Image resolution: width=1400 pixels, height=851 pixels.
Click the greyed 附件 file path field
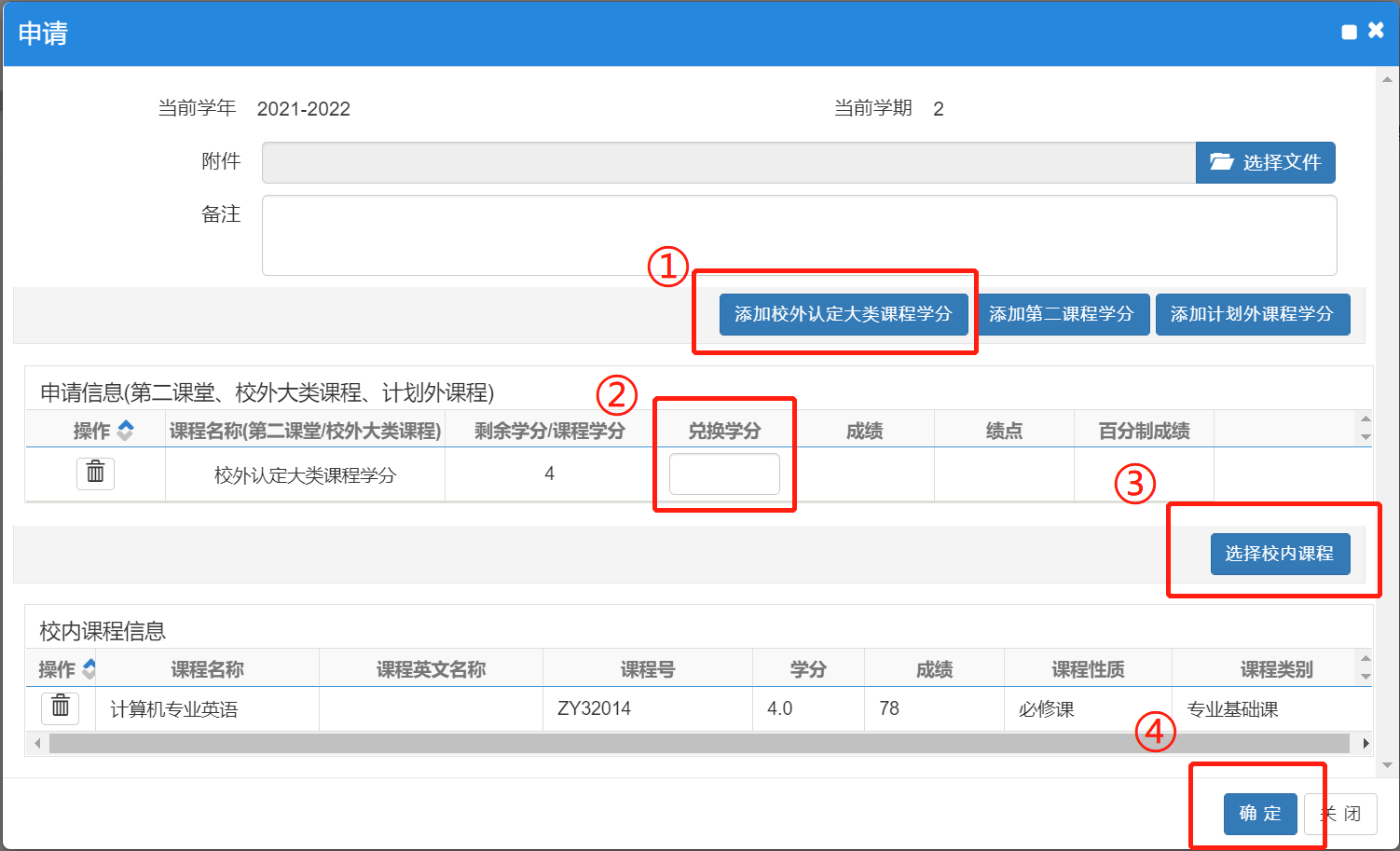(x=729, y=162)
